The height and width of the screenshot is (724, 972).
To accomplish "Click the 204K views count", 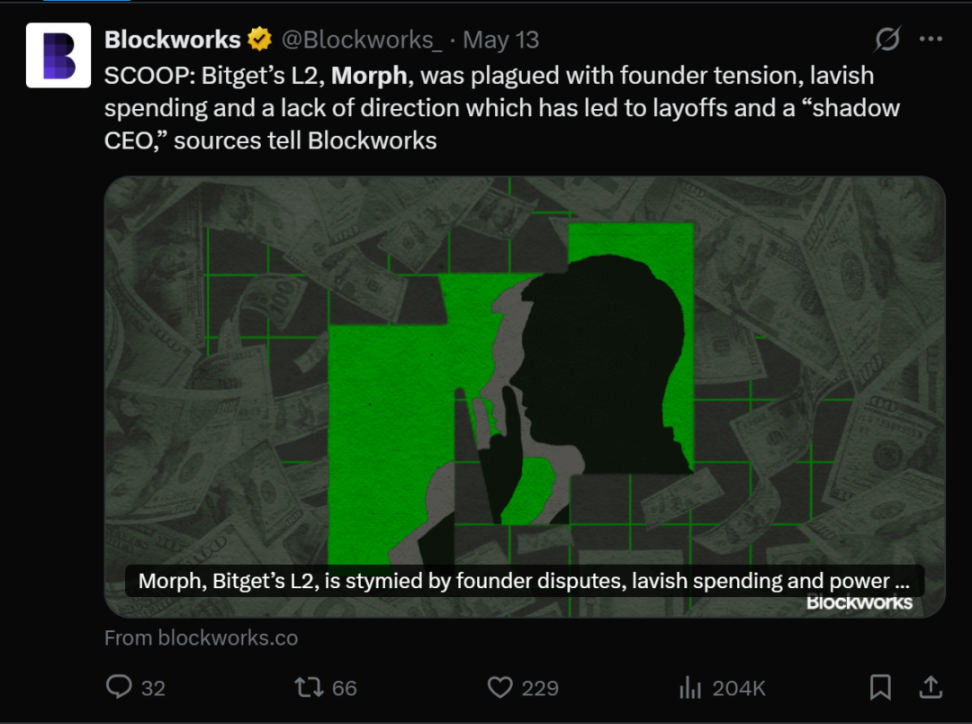I will click(739, 688).
